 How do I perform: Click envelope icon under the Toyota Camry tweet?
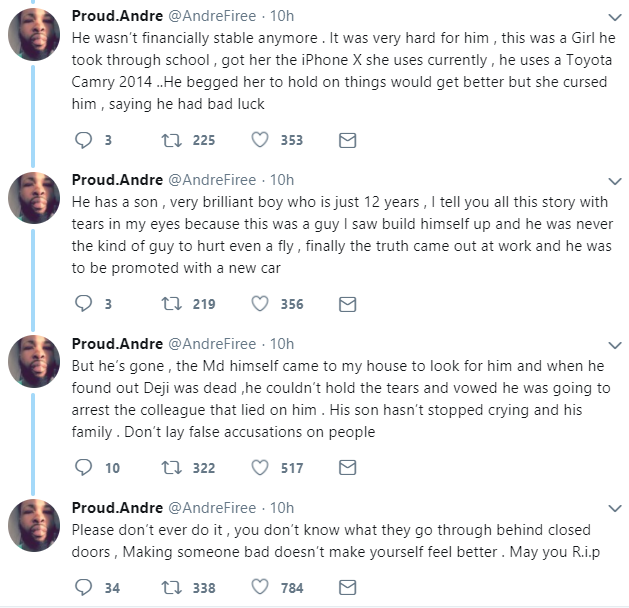point(347,140)
